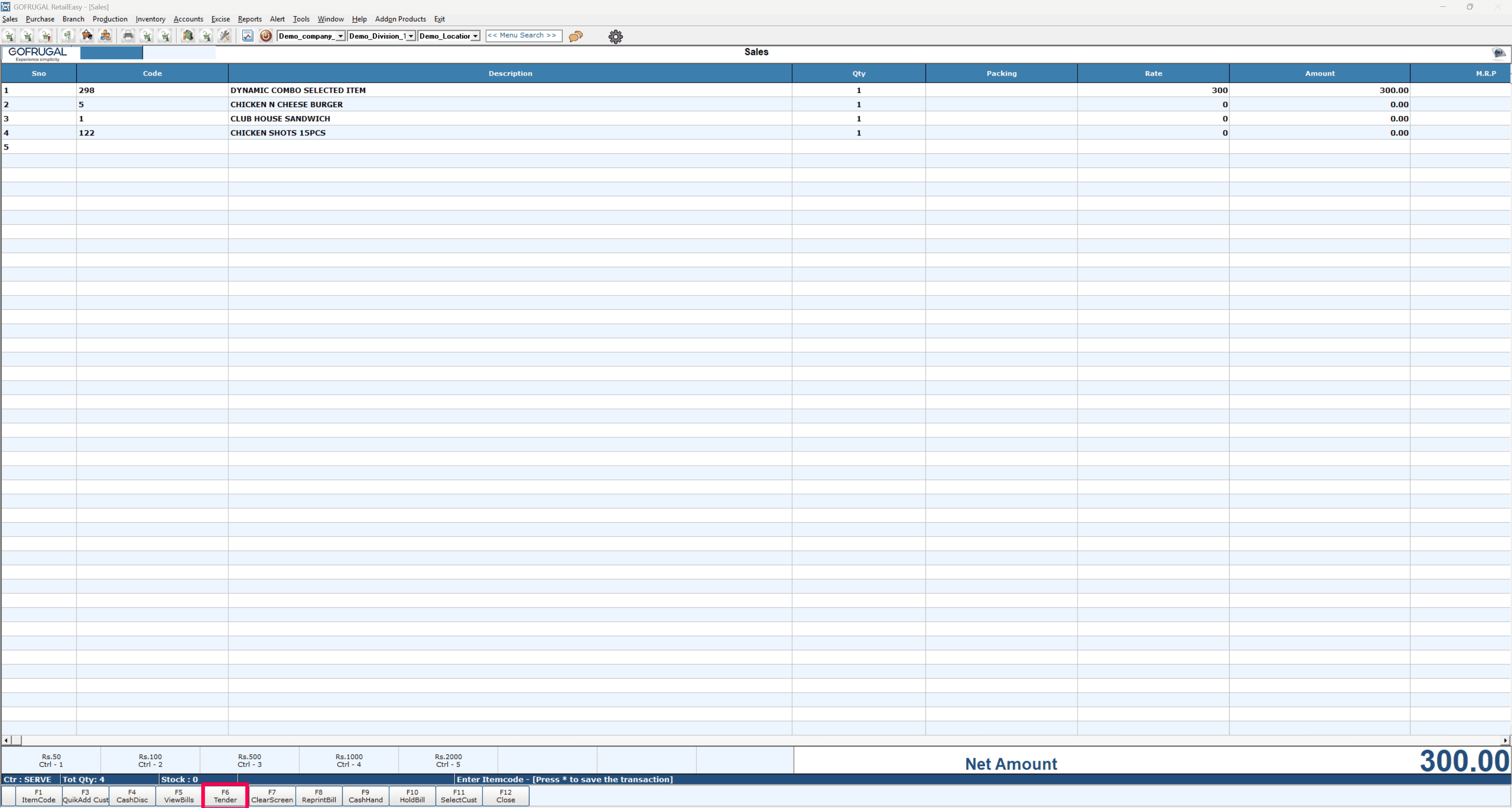The image size is (1512, 808).
Task: Expand the Demo_Division_1 dropdown
Action: click(x=411, y=36)
